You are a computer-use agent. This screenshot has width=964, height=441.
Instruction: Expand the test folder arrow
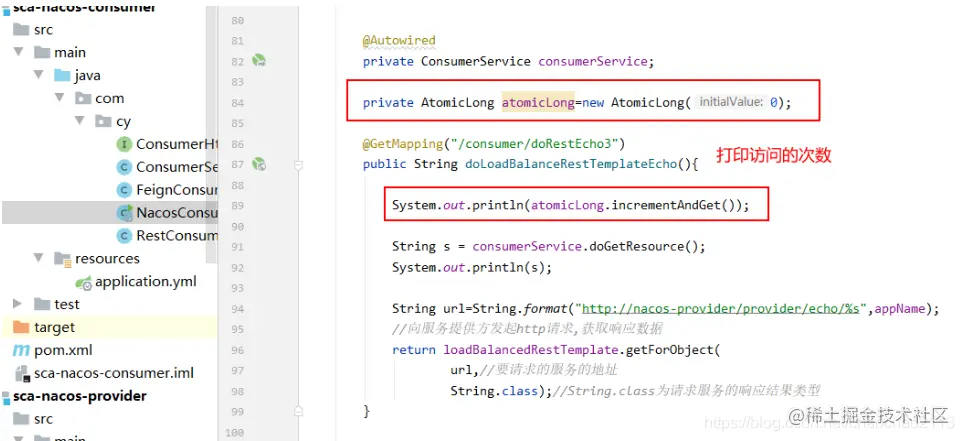coord(18,304)
